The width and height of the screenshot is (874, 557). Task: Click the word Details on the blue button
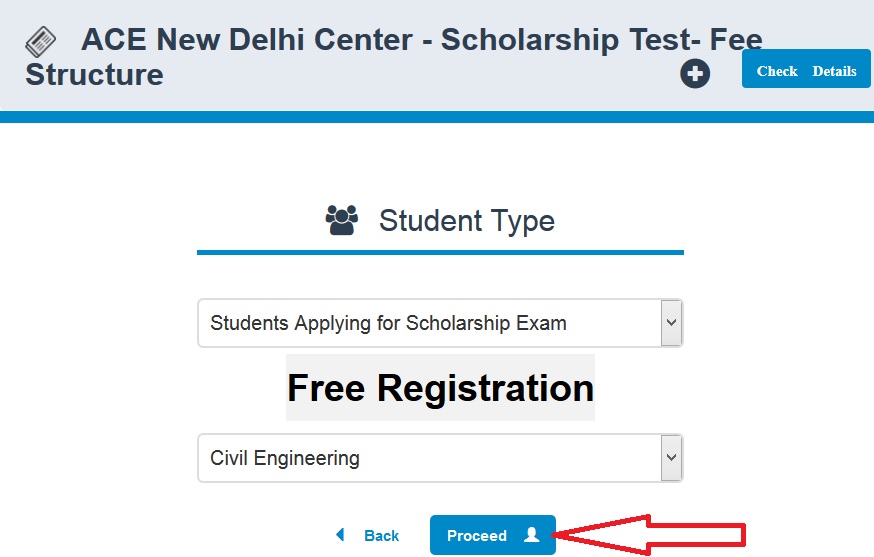pyautogui.click(x=834, y=71)
